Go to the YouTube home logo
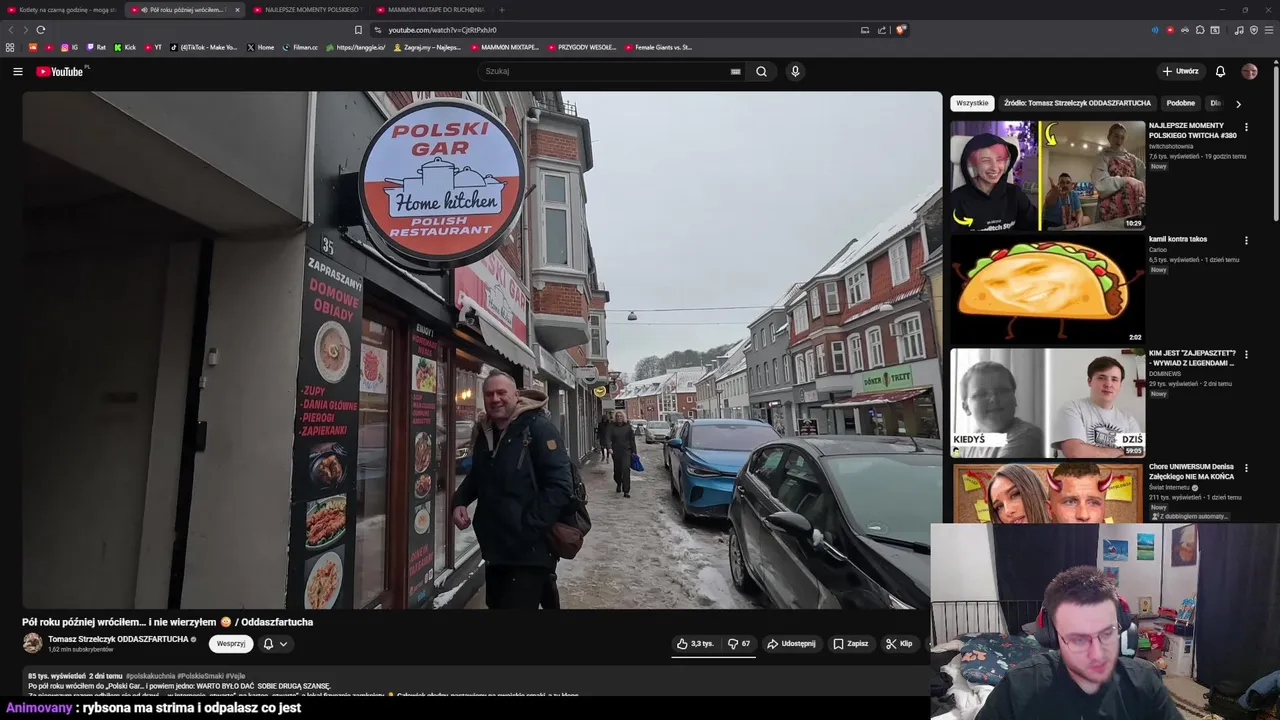Image resolution: width=1280 pixels, height=720 pixels. click(61, 71)
